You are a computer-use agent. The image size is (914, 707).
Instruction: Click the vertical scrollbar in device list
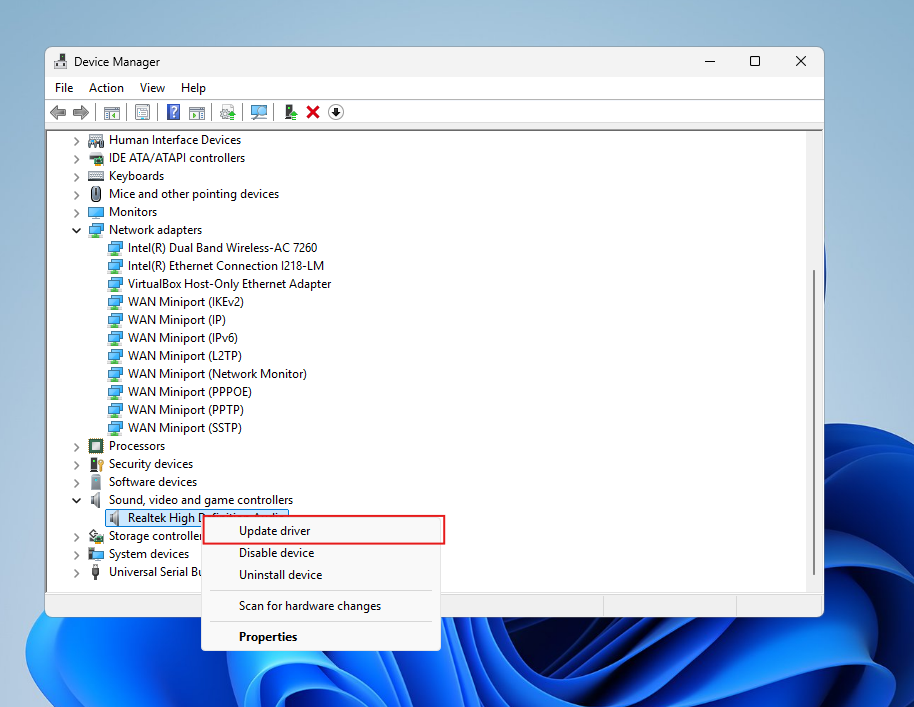click(x=815, y=420)
